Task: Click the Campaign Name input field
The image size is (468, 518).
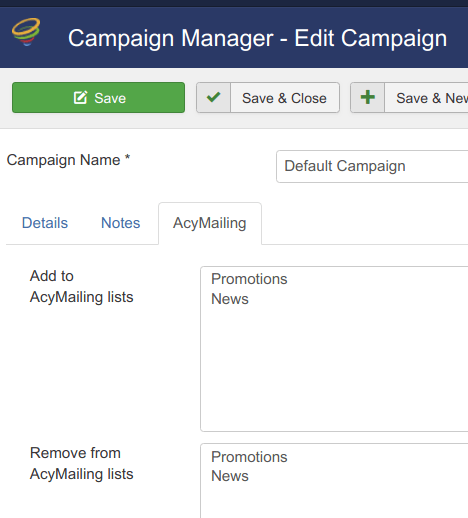Action: coord(372,166)
